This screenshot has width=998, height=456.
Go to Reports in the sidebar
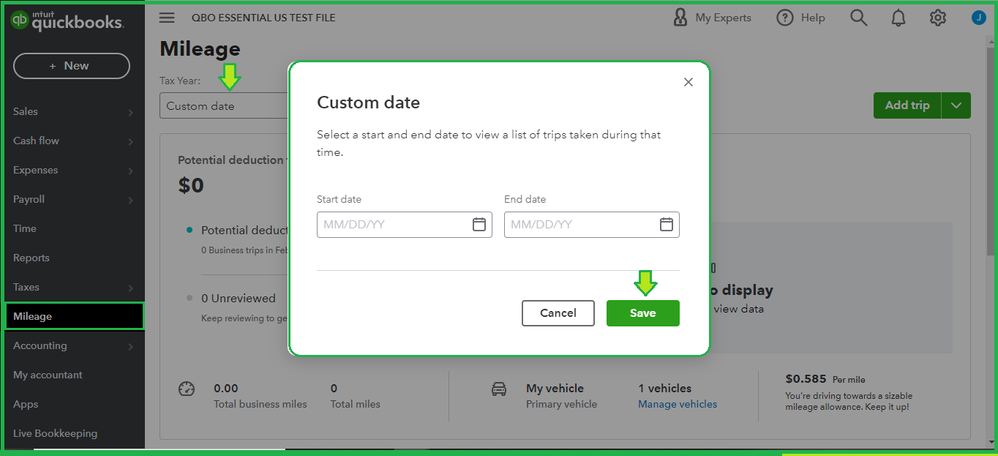pyautogui.click(x=31, y=258)
